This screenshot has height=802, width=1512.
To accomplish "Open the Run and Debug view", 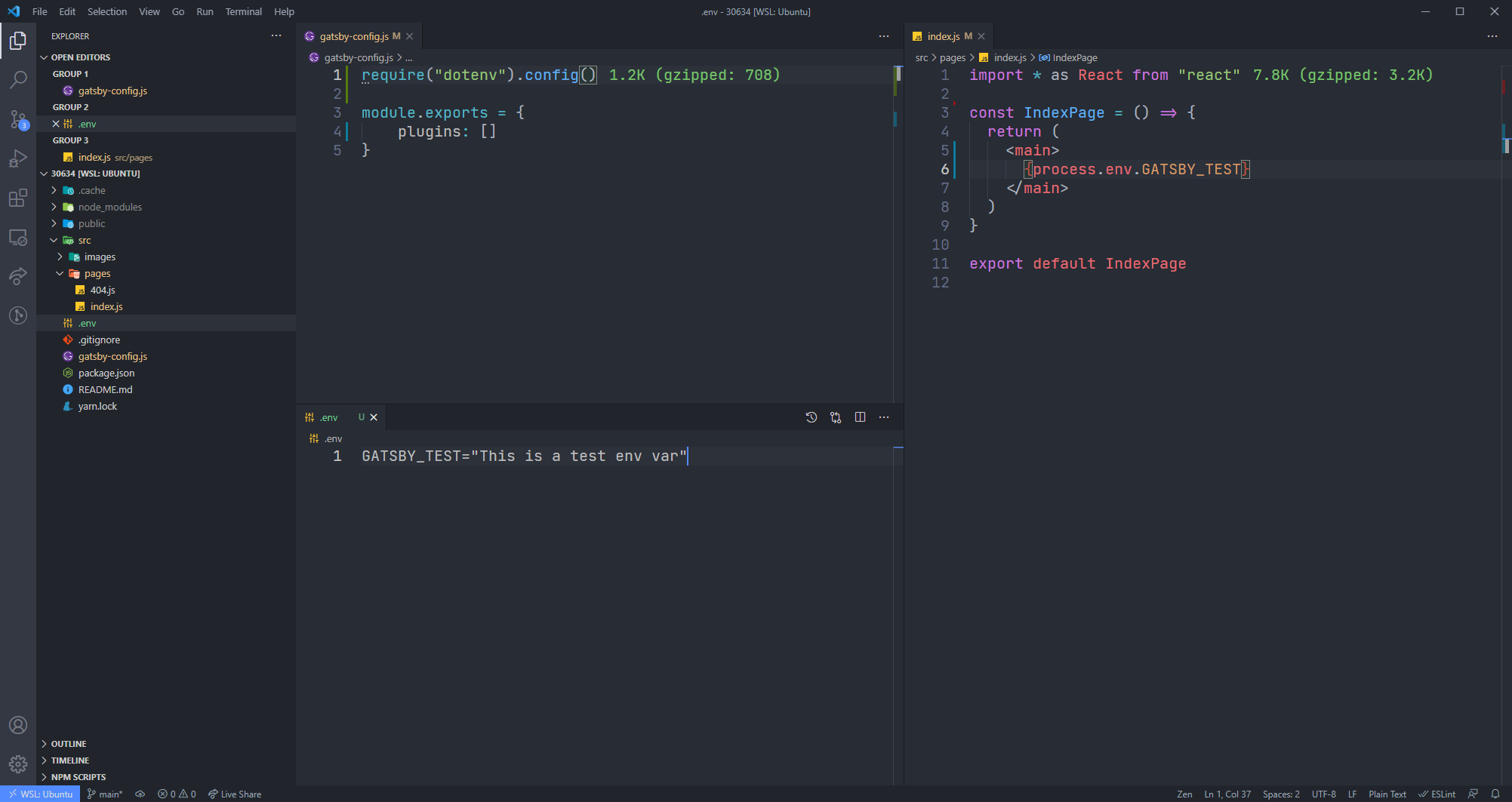I will [18, 158].
